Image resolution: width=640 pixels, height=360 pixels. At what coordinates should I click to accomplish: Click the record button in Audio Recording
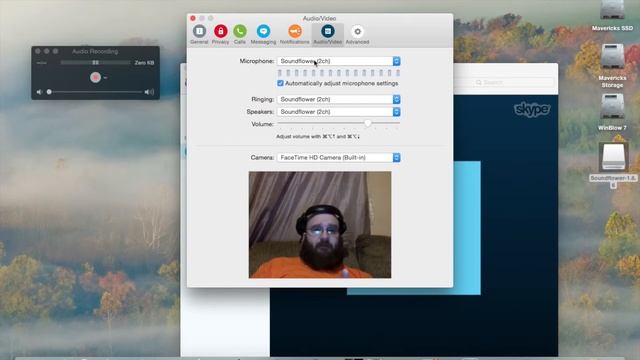pyautogui.click(x=96, y=77)
